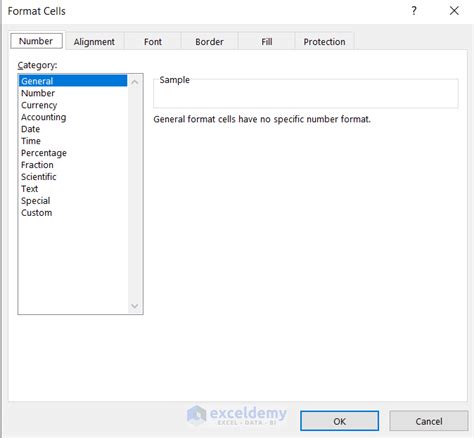Open the Fill tab
This screenshot has height=438, width=474.
tap(267, 42)
